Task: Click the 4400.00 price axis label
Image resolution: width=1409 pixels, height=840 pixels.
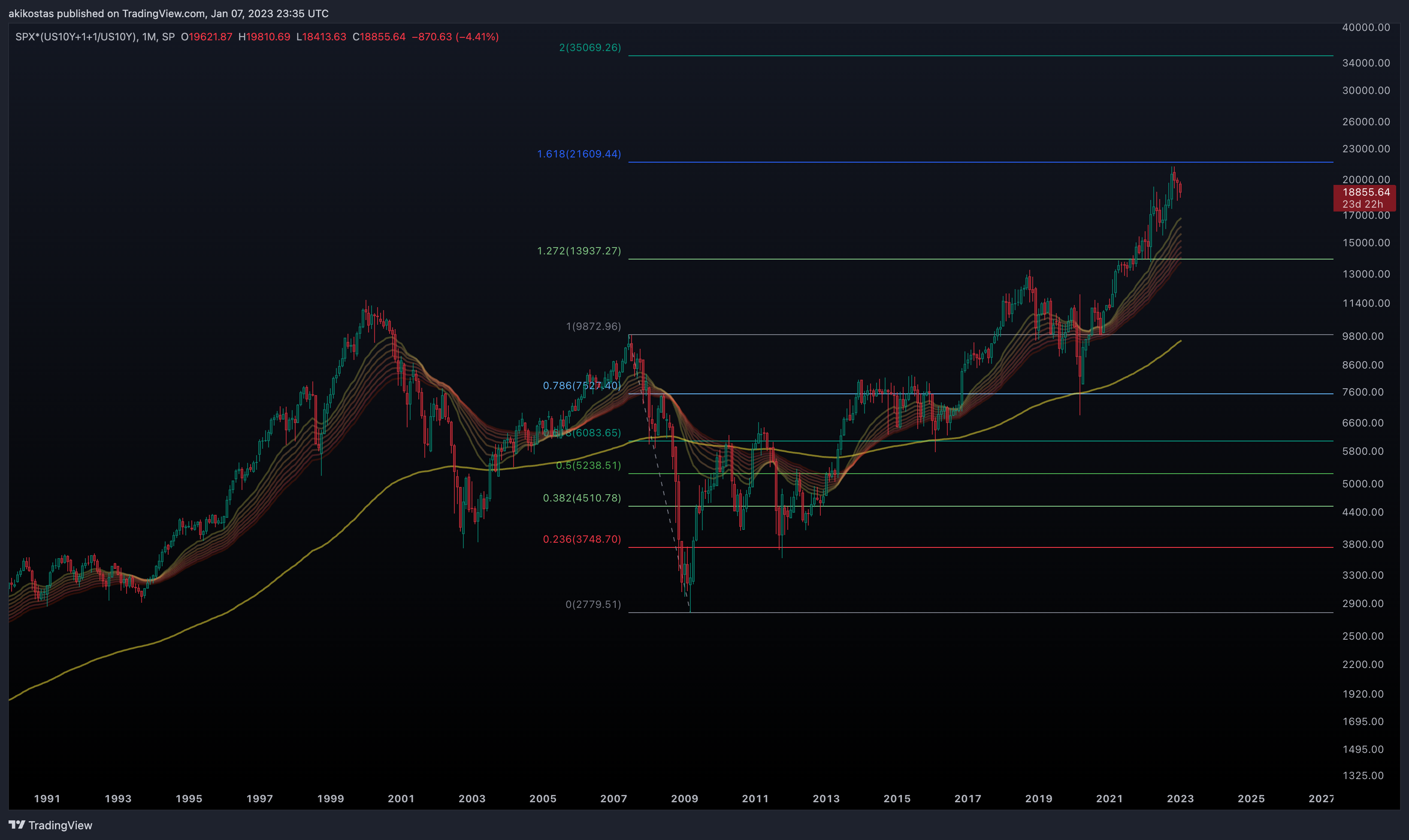Action: point(1363,512)
